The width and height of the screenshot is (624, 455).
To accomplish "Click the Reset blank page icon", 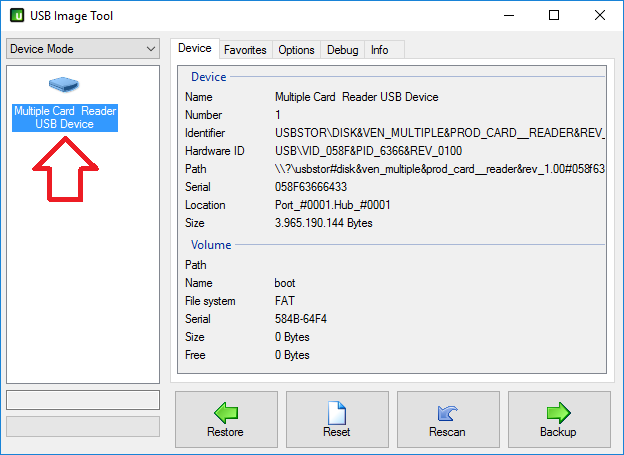I will coord(337,413).
